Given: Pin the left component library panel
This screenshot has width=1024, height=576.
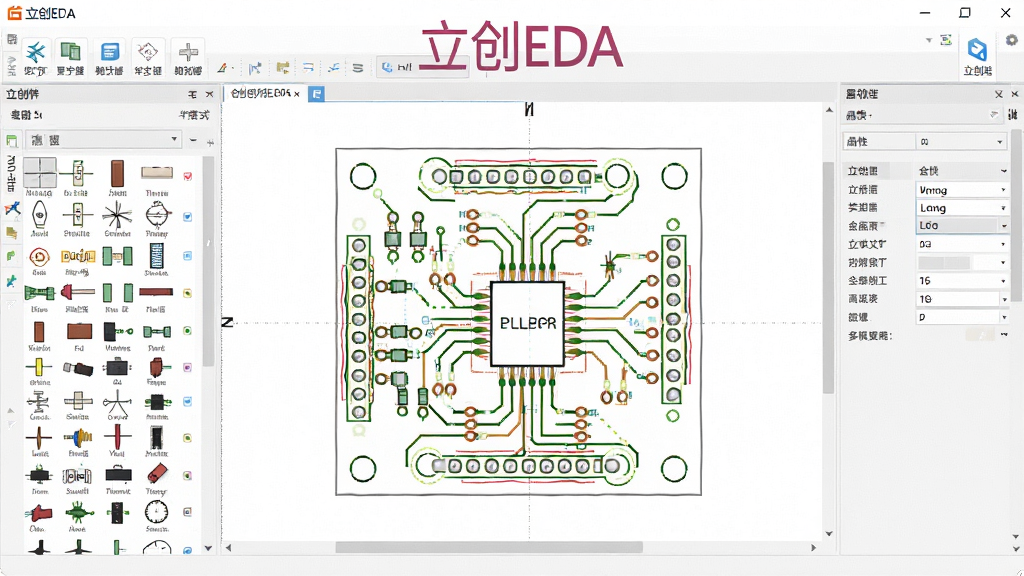Looking at the screenshot, I should [193, 94].
